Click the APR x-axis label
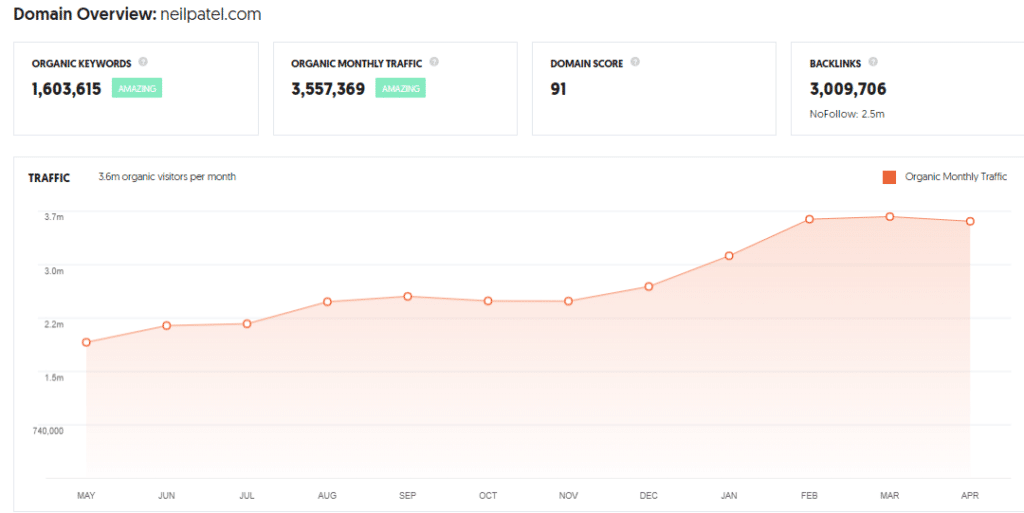 click(970, 496)
